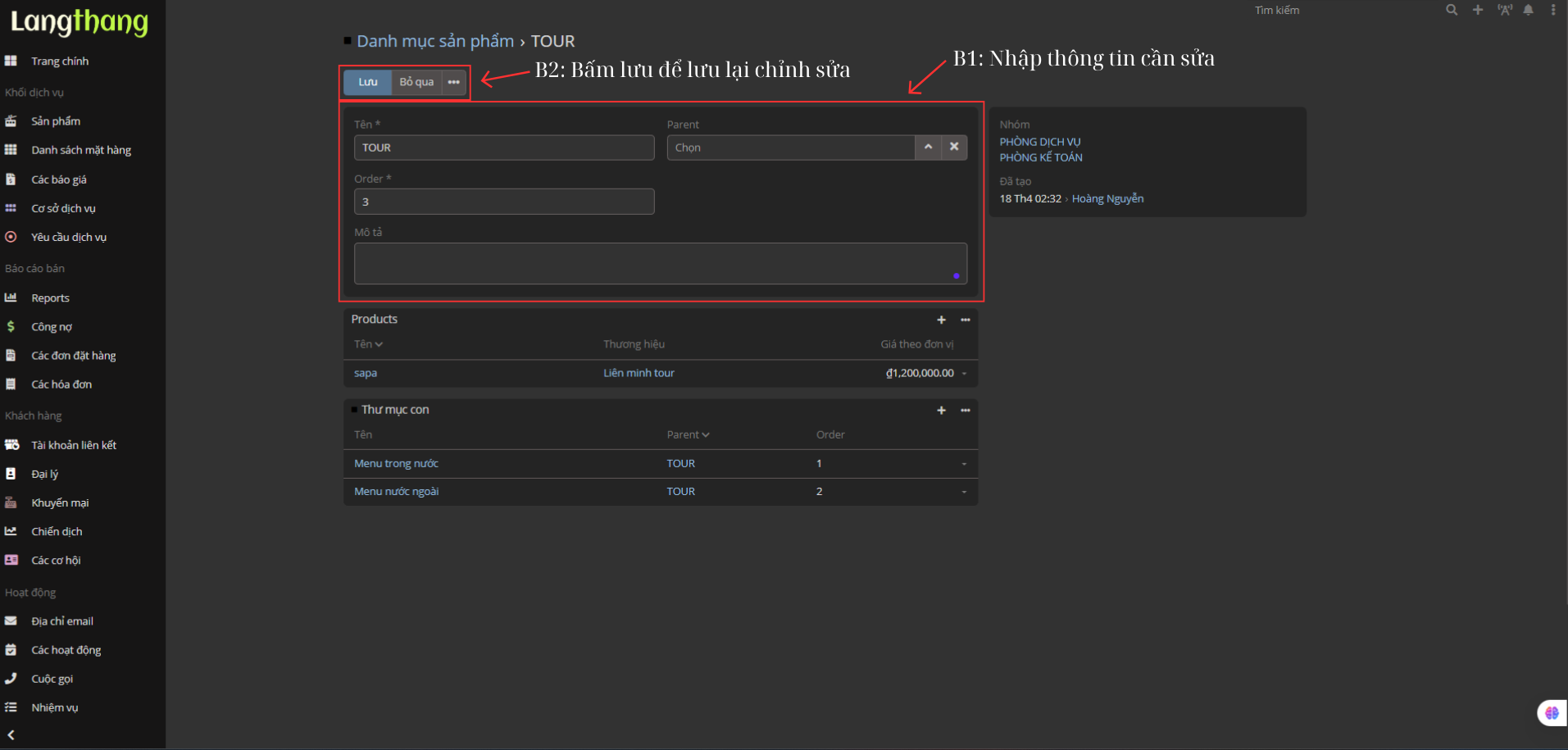Viewport: 1568px width, 750px height.
Task: Open the chat widget icon at bottom right
Action: click(x=1551, y=712)
